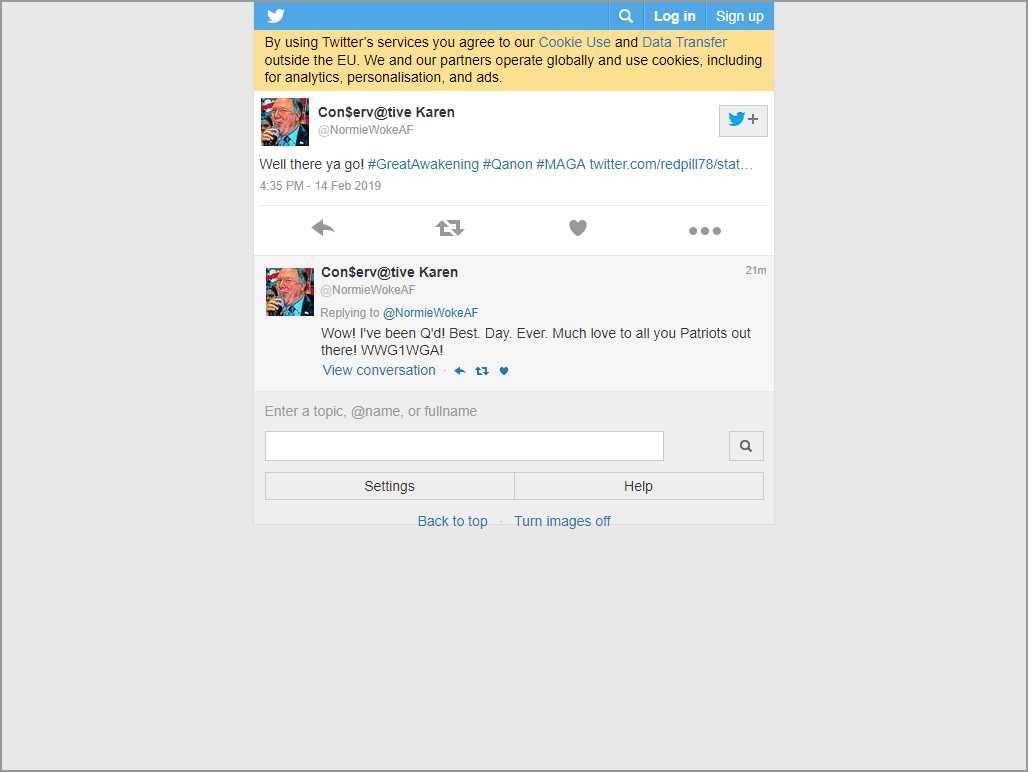Toggle Turn images off link
Image resolution: width=1028 pixels, height=772 pixels.
[562, 521]
